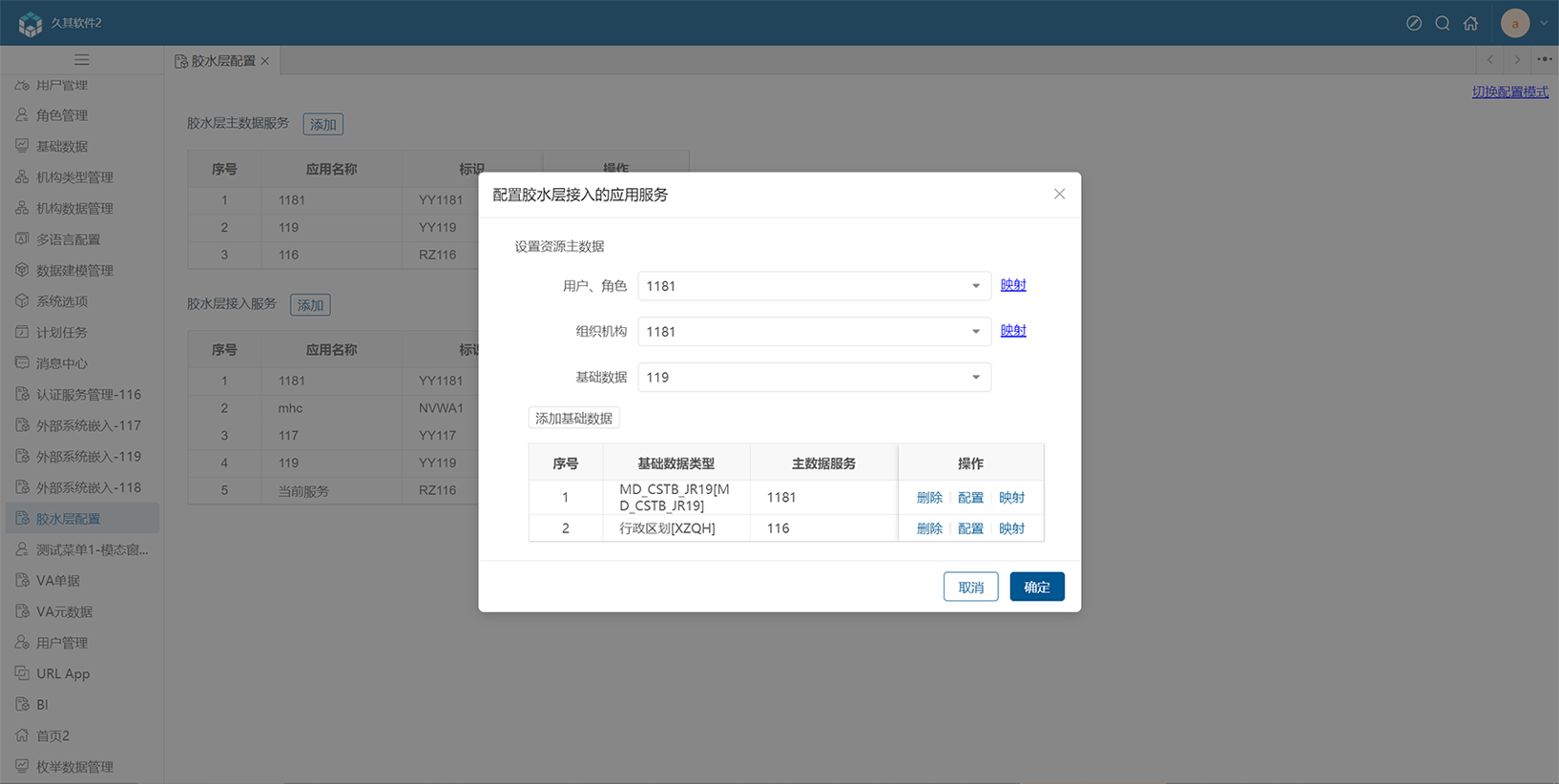Open 消息中心 from the sidebar
The height and width of the screenshot is (784, 1559).
tap(62, 363)
